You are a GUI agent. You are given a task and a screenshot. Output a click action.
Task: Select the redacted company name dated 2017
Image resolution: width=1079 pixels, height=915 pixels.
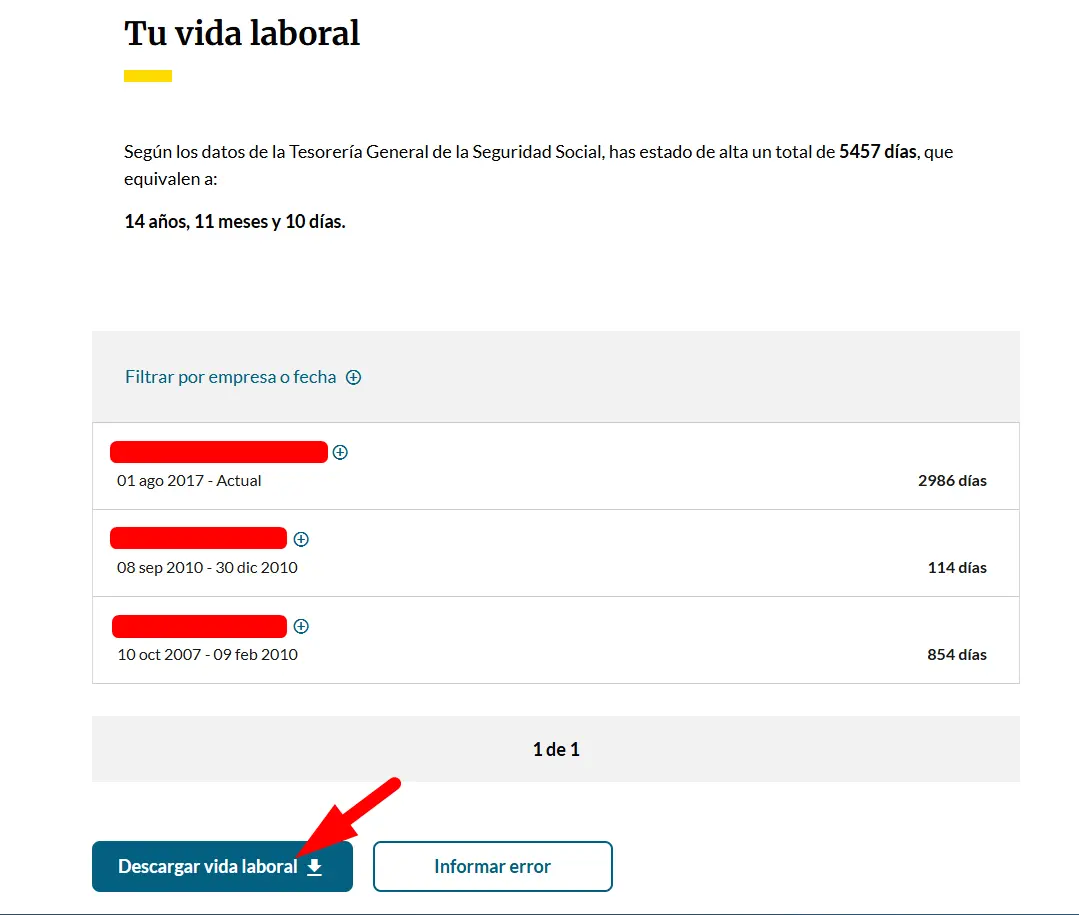[219, 452]
